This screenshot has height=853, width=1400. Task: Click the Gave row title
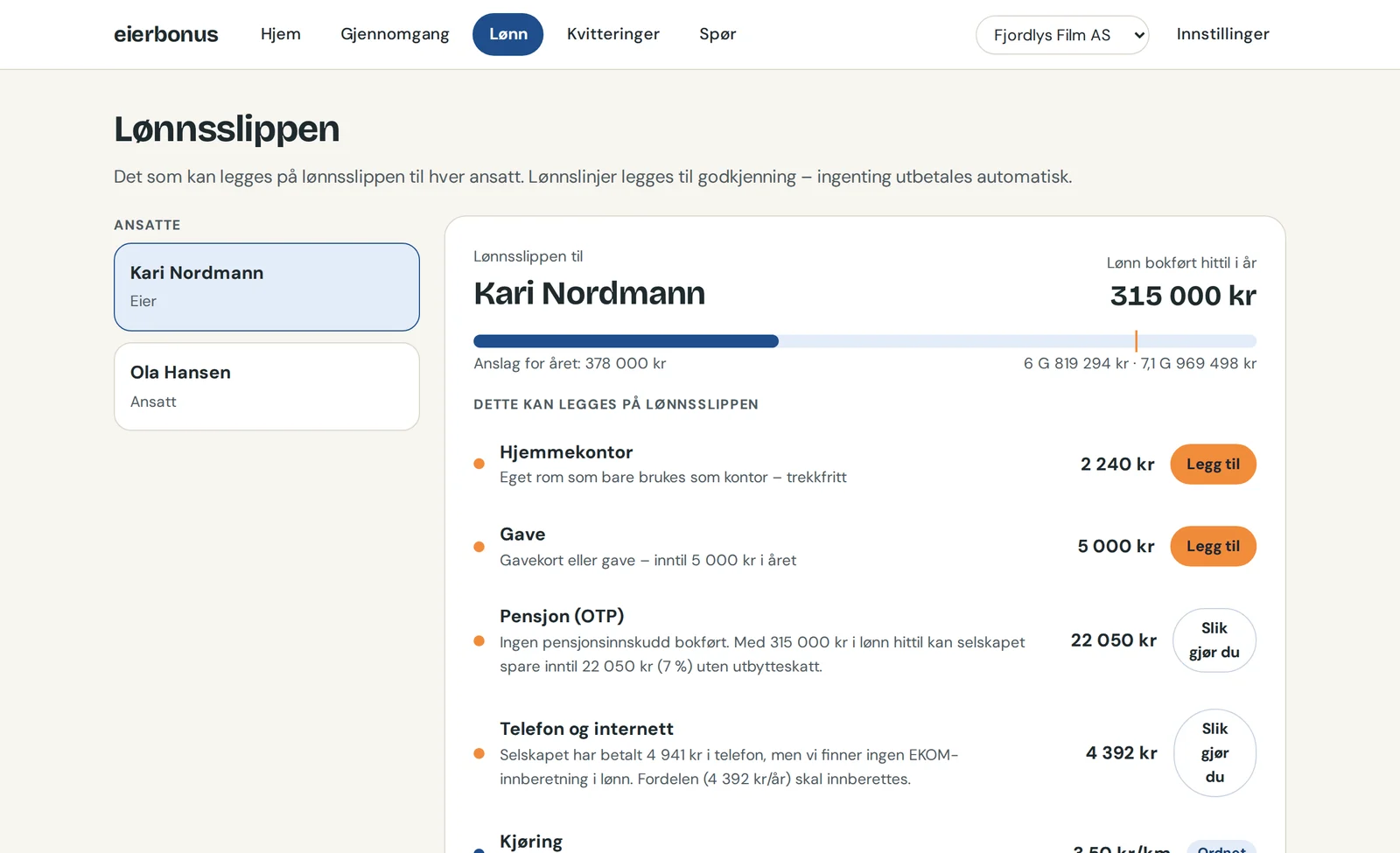pos(522,535)
